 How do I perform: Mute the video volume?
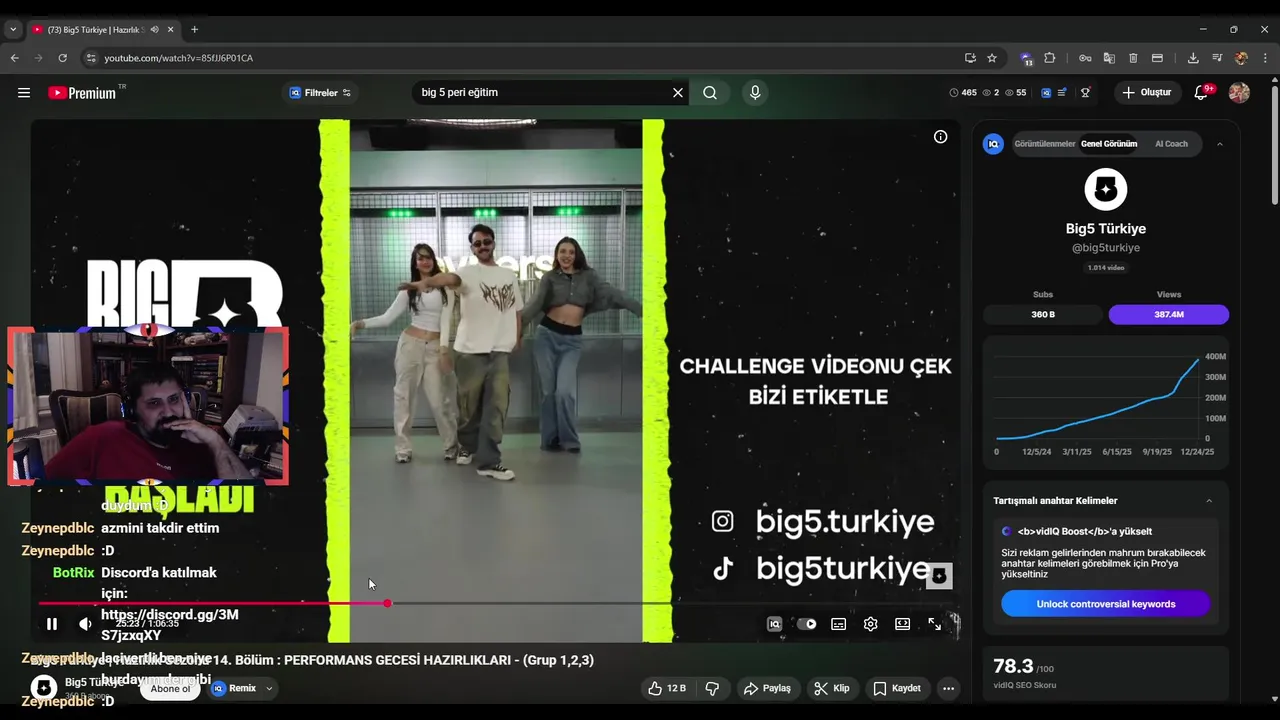pyautogui.click(x=86, y=624)
